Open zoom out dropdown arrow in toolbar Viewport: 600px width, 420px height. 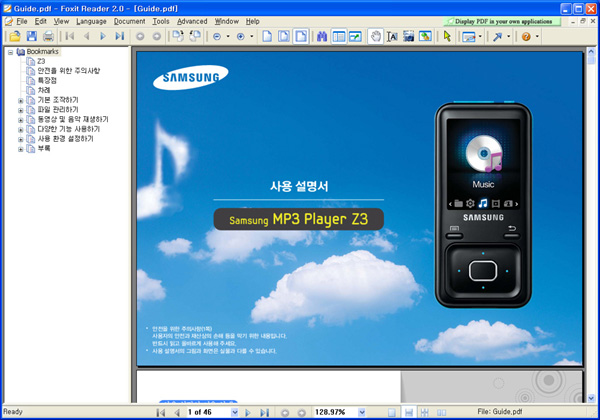coord(228,36)
